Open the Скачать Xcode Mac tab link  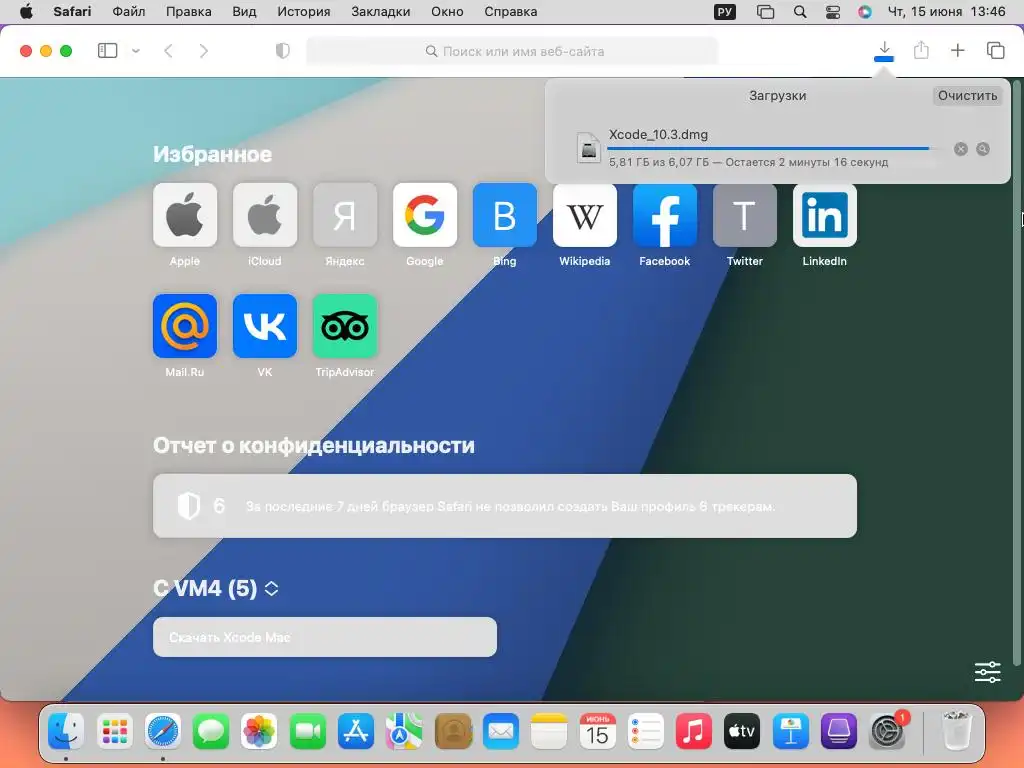(325, 637)
